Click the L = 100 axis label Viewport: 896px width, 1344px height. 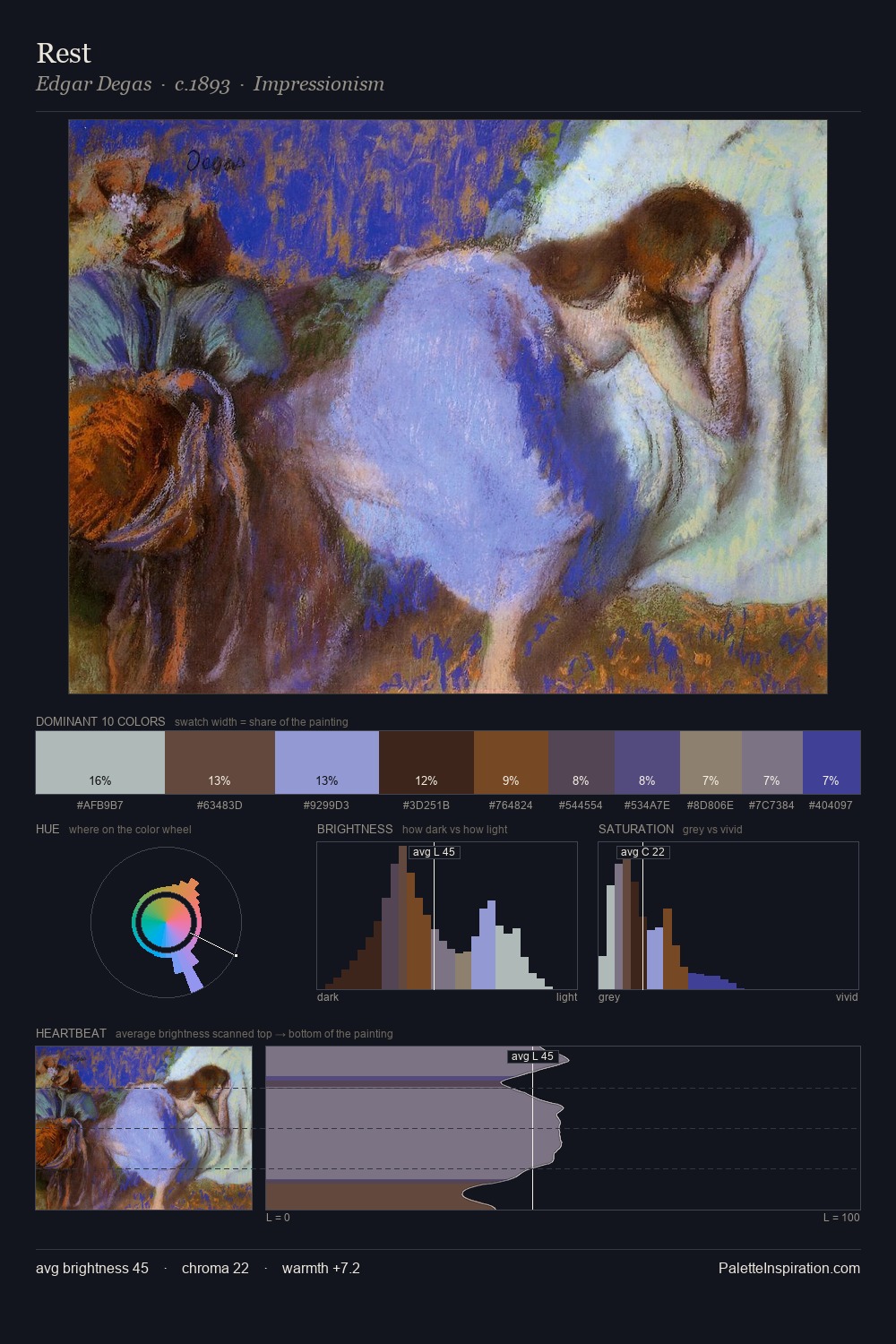pyautogui.click(x=841, y=1218)
